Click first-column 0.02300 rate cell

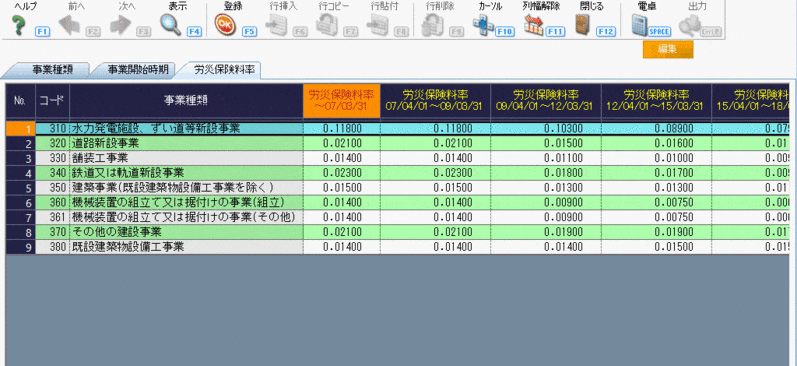[342, 173]
